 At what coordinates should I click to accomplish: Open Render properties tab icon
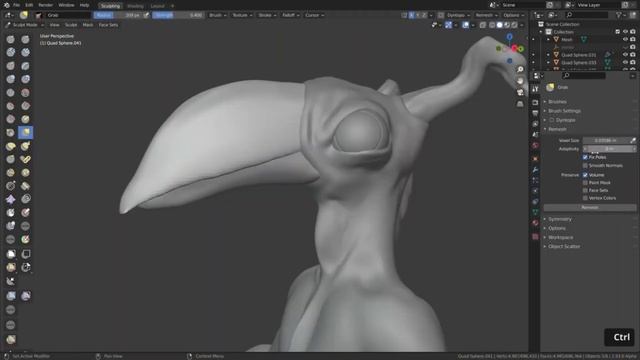[x=535, y=102]
